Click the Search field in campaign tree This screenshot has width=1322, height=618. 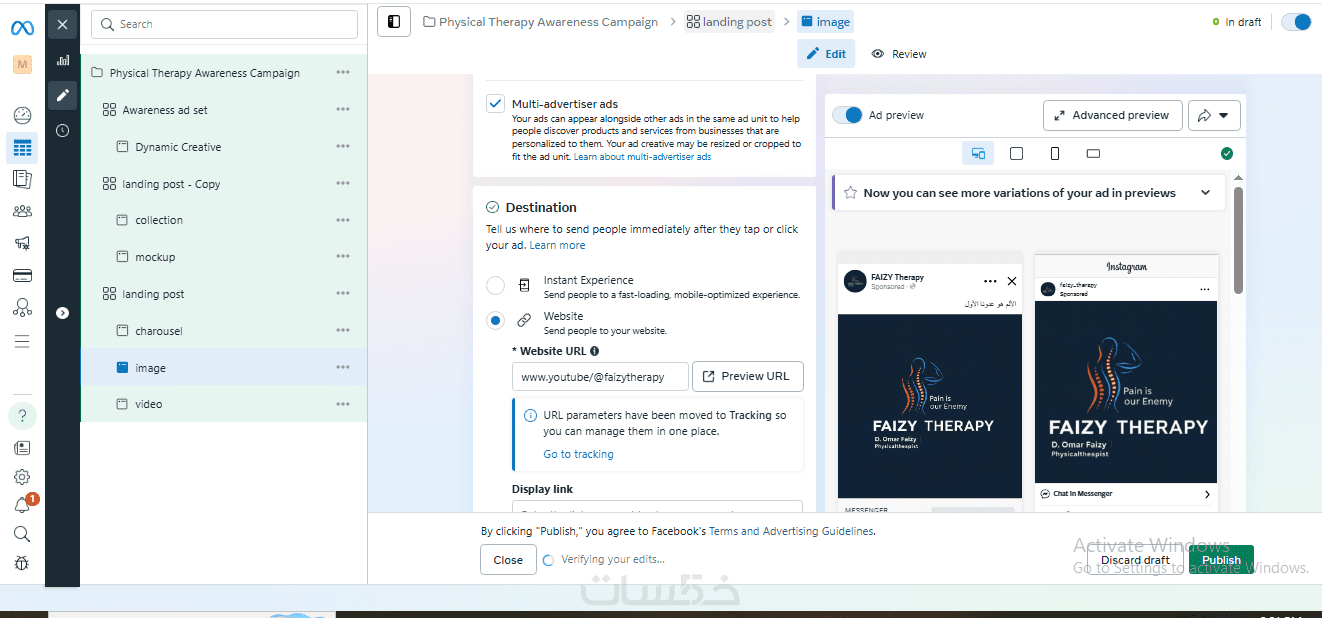point(224,24)
